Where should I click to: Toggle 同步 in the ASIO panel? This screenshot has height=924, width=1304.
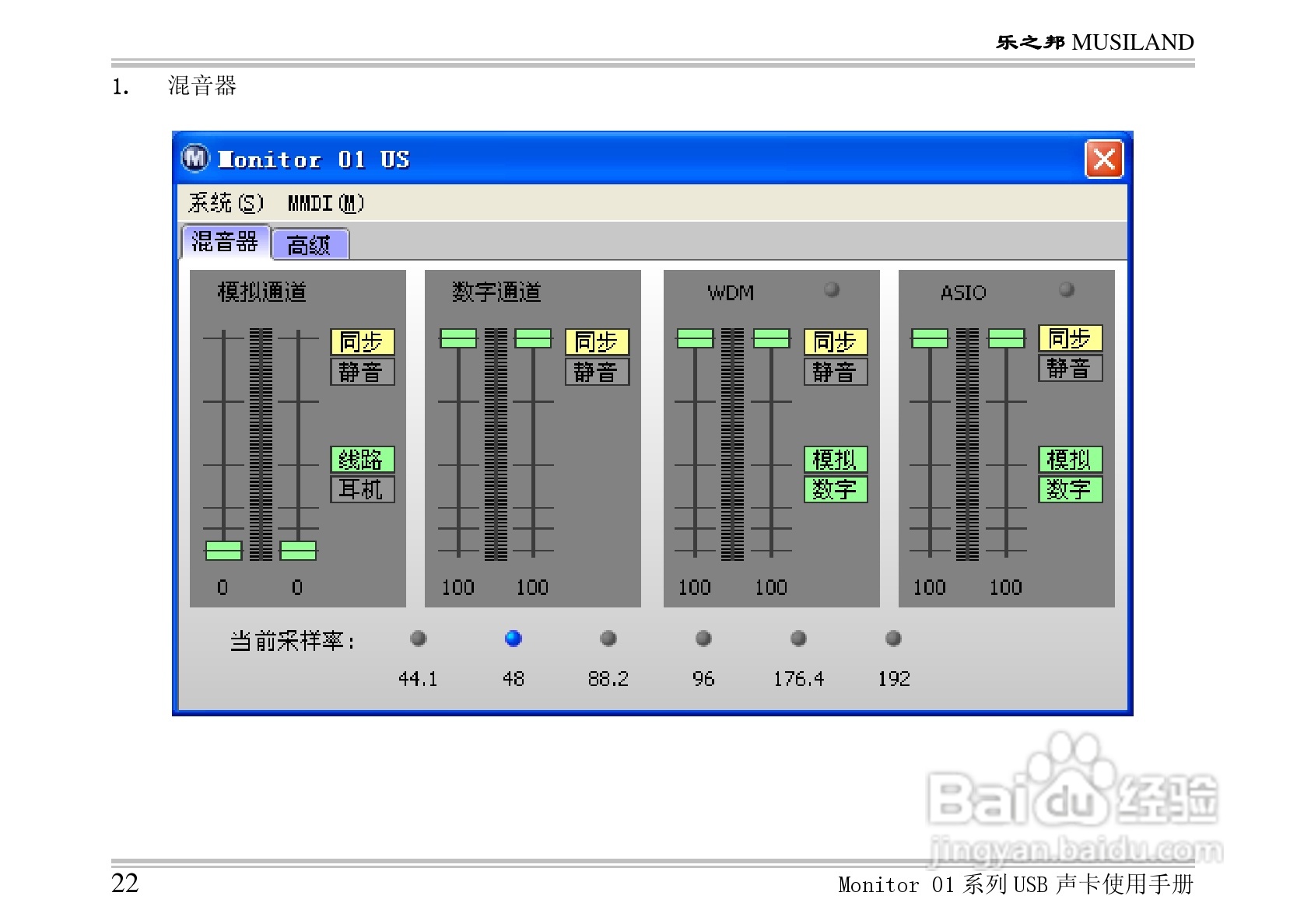point(1071,338)
